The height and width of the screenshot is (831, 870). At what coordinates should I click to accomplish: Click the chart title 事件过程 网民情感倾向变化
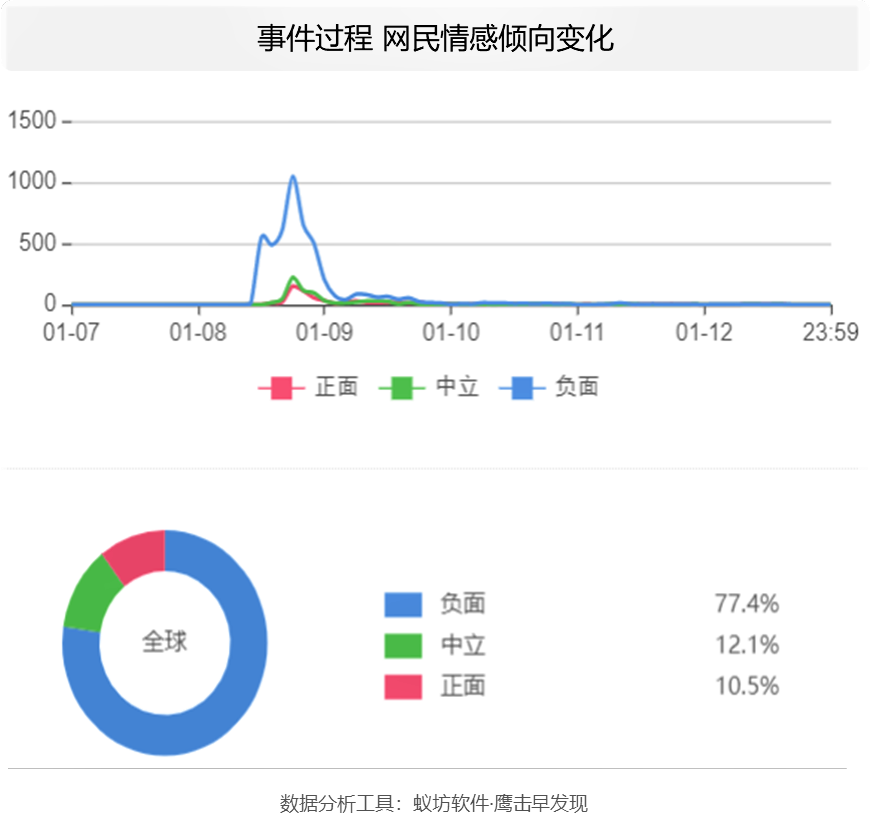[x=434, y=39]
